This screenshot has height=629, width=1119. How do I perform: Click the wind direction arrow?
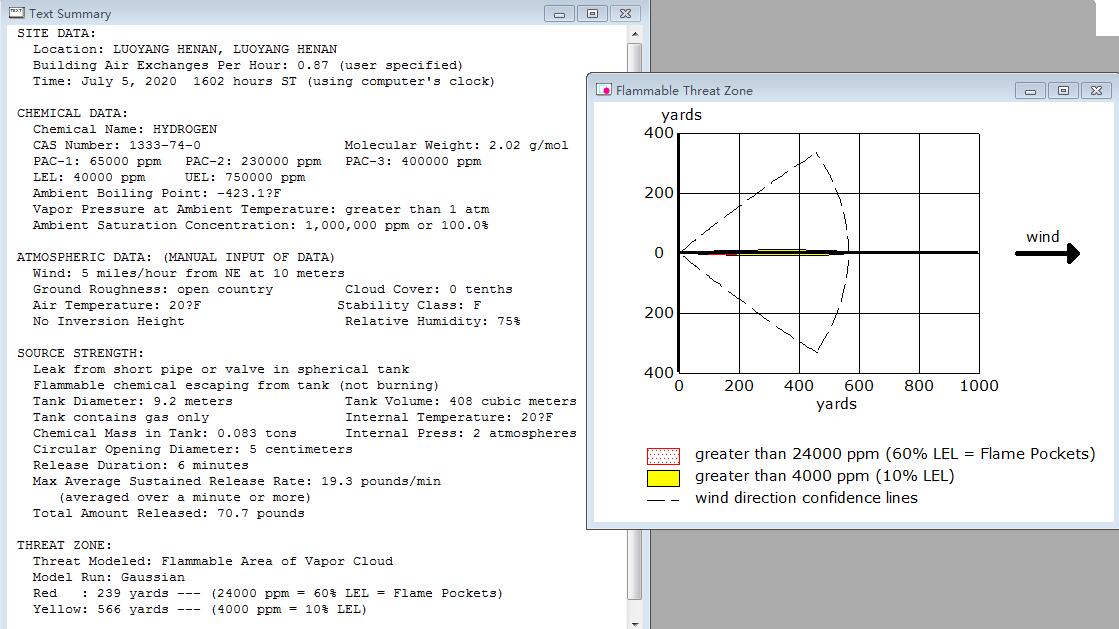[x=1048, y=253]
